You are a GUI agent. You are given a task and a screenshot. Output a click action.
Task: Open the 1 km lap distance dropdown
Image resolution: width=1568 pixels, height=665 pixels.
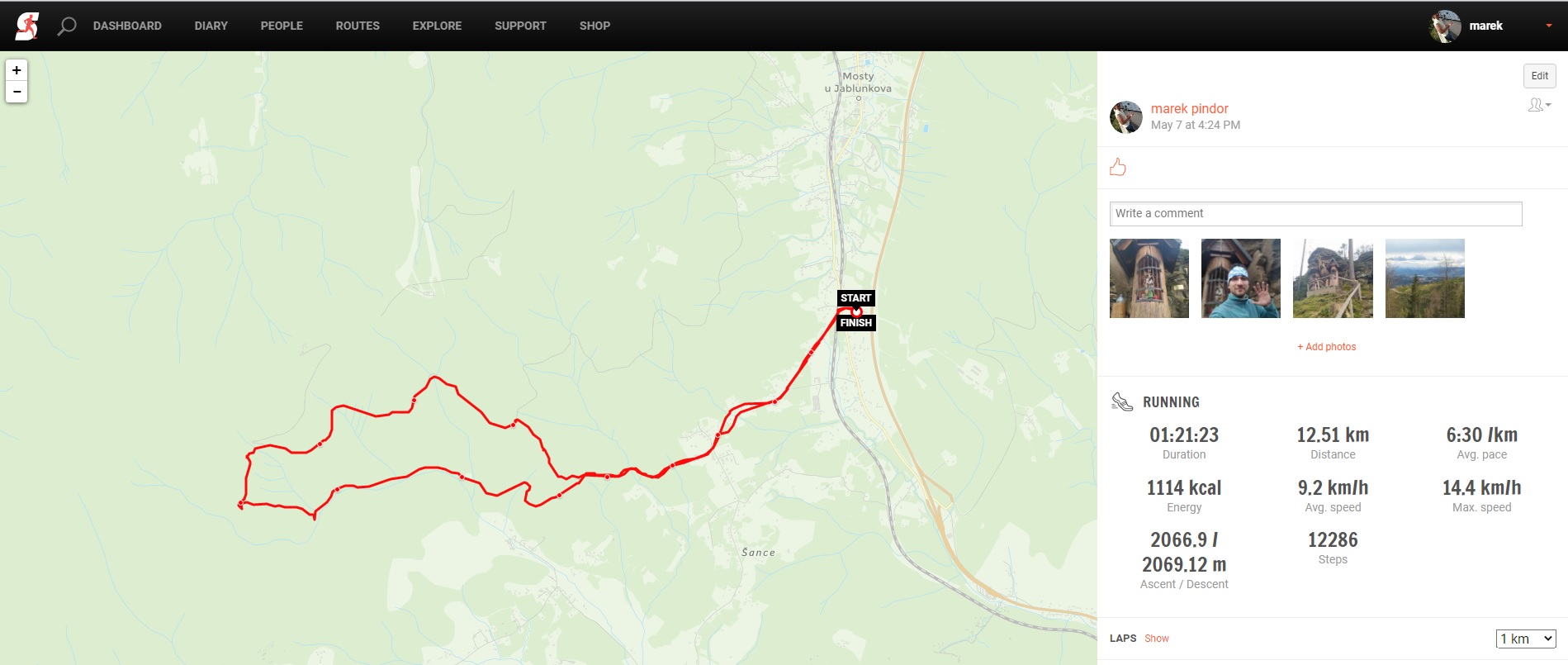coord(1526,639)
